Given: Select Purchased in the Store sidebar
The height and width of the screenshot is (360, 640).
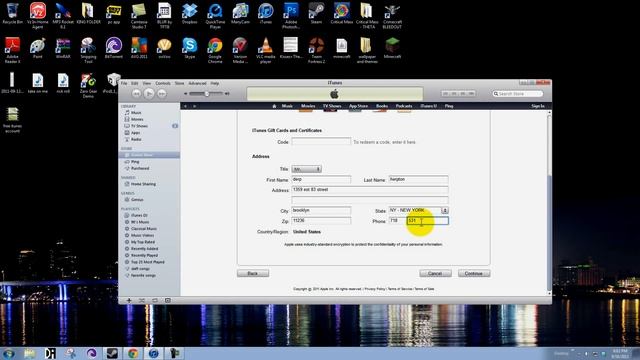Looking at the screenshot, I should click(x=140, y=168).
